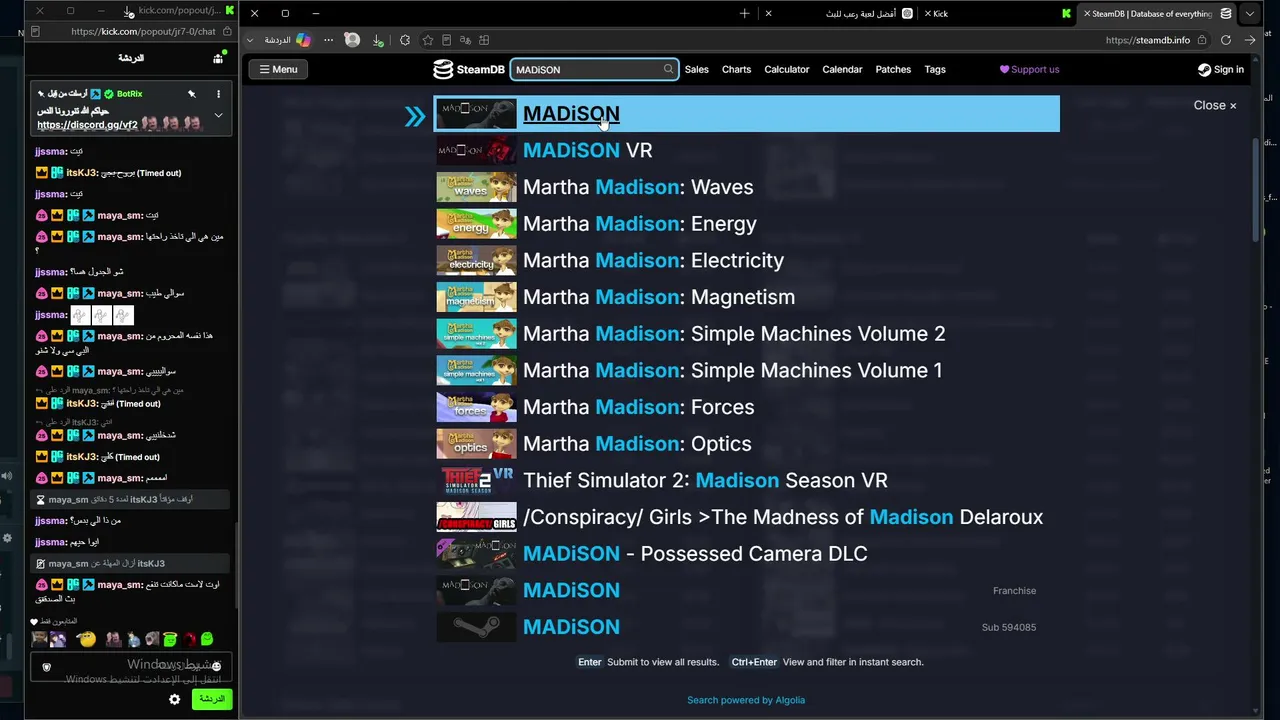Screen dimensions: 1280x720
Task: Open the Patches page
Action: click(893, 69)
